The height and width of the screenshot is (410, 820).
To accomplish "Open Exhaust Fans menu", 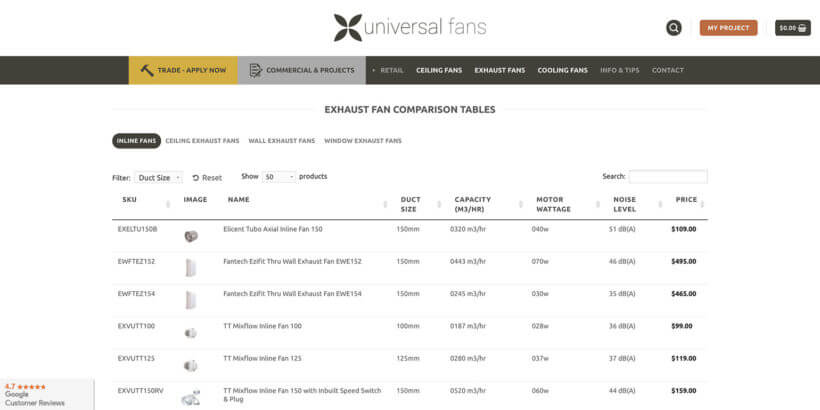I will pyautogui.click(x=500, y=70).
